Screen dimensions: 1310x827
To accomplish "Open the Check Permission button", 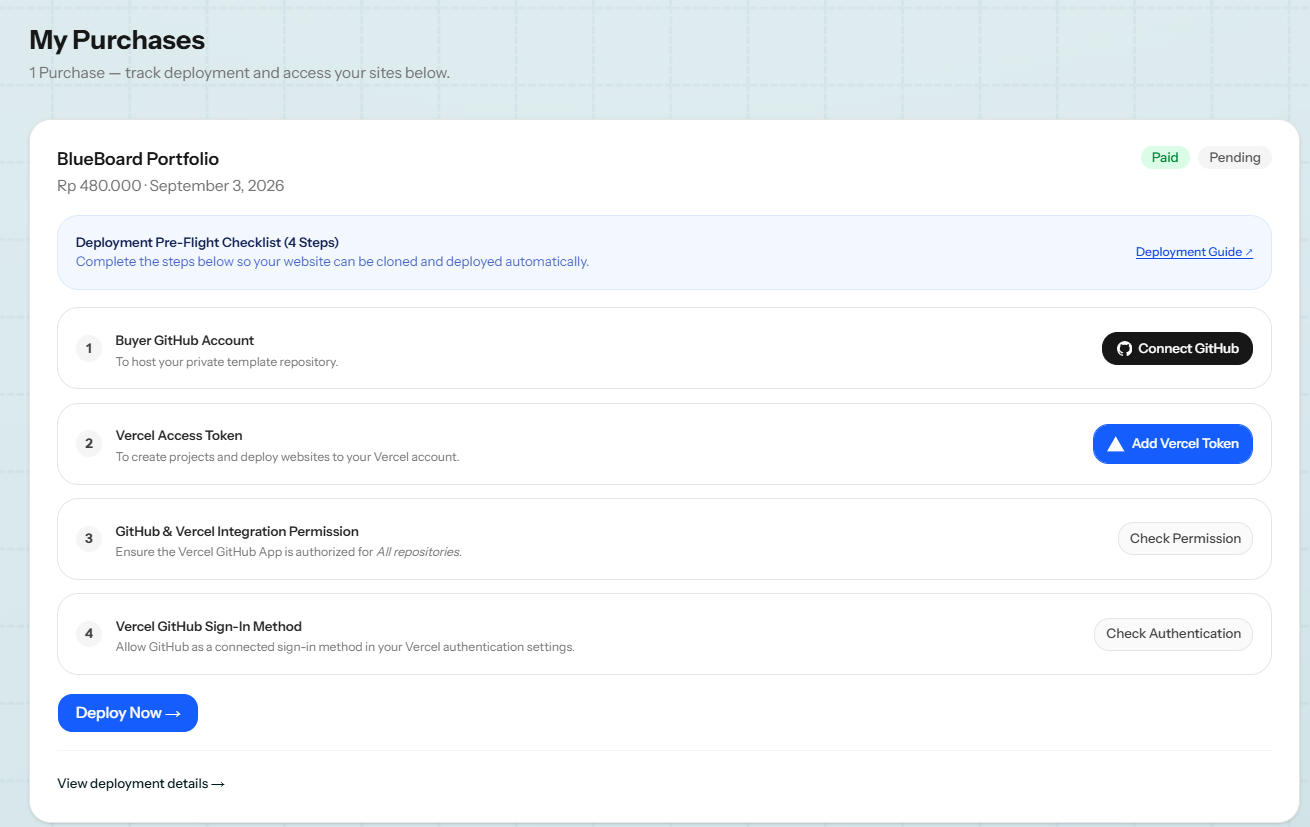I will (1185, 539).
